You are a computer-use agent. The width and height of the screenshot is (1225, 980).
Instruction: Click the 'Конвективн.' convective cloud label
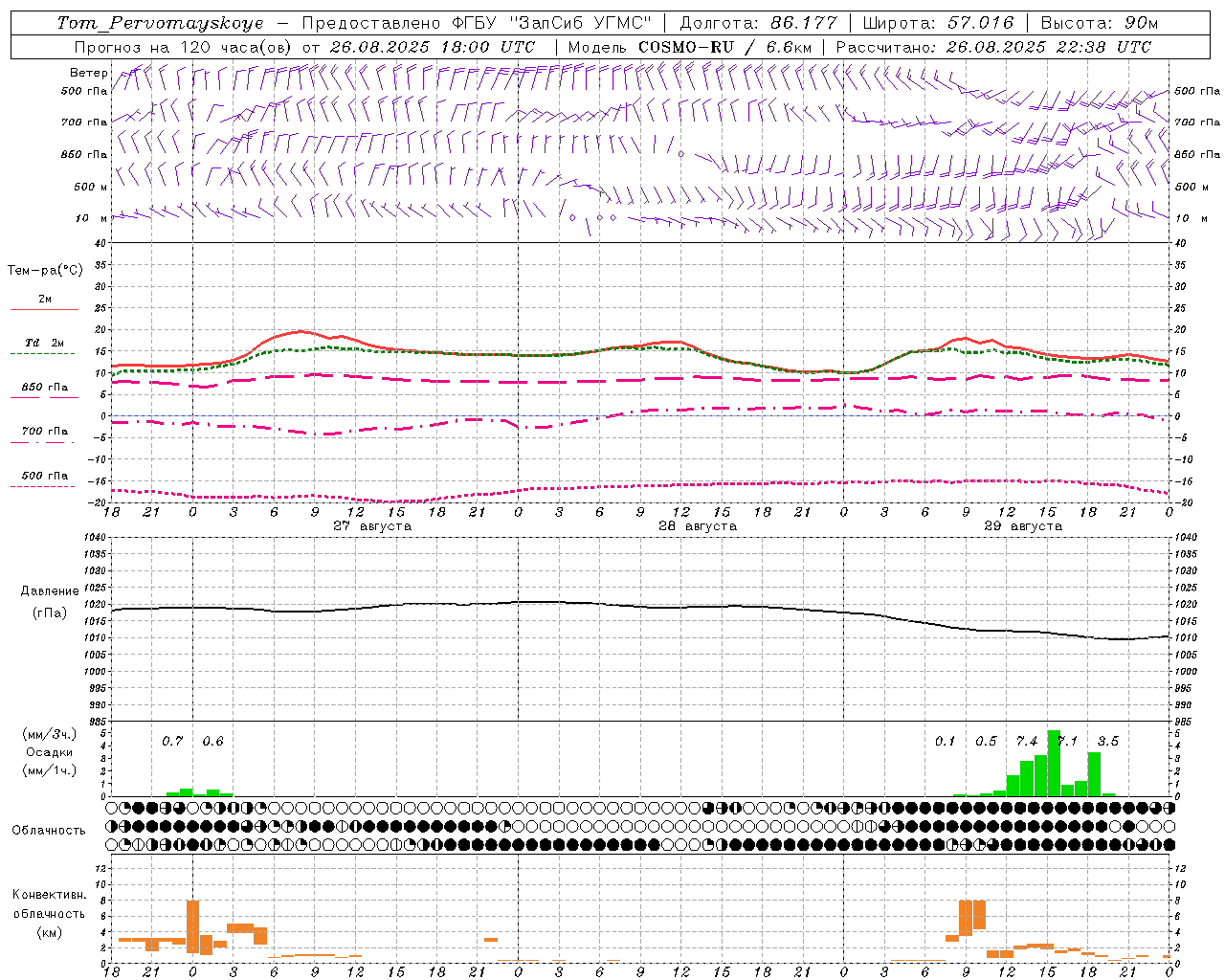tap(50, 895)
